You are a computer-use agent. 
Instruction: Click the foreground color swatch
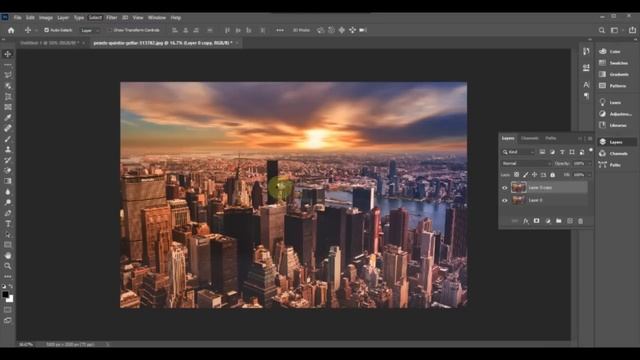(x=5, y=294)
